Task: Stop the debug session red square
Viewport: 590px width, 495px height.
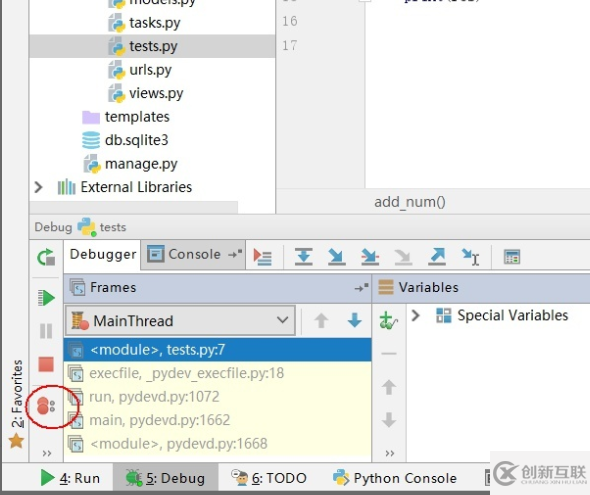Action: click(46, 364)
